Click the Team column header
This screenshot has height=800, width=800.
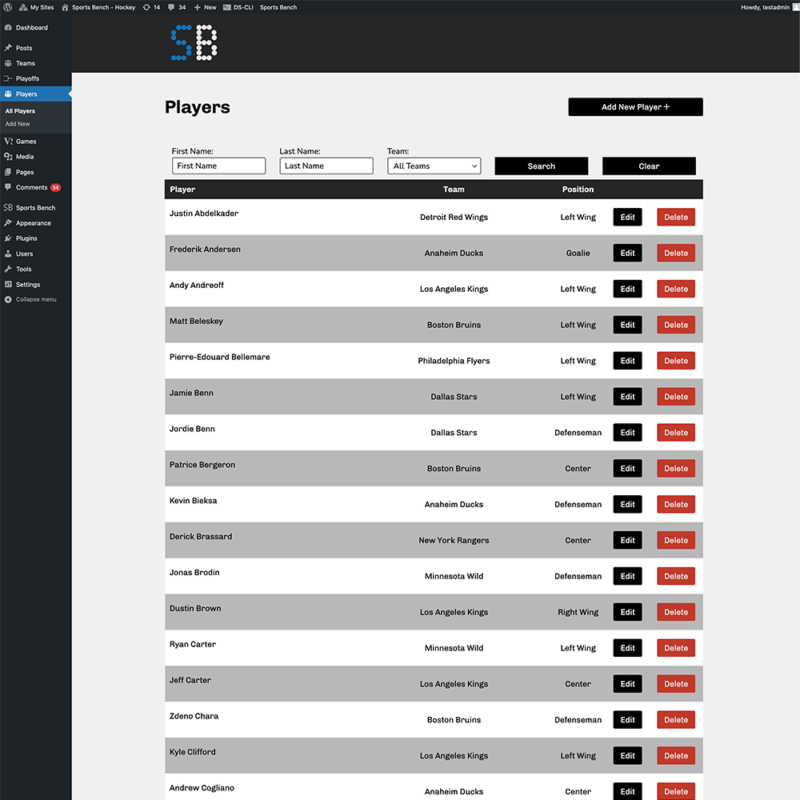click(x=454, y=189)
